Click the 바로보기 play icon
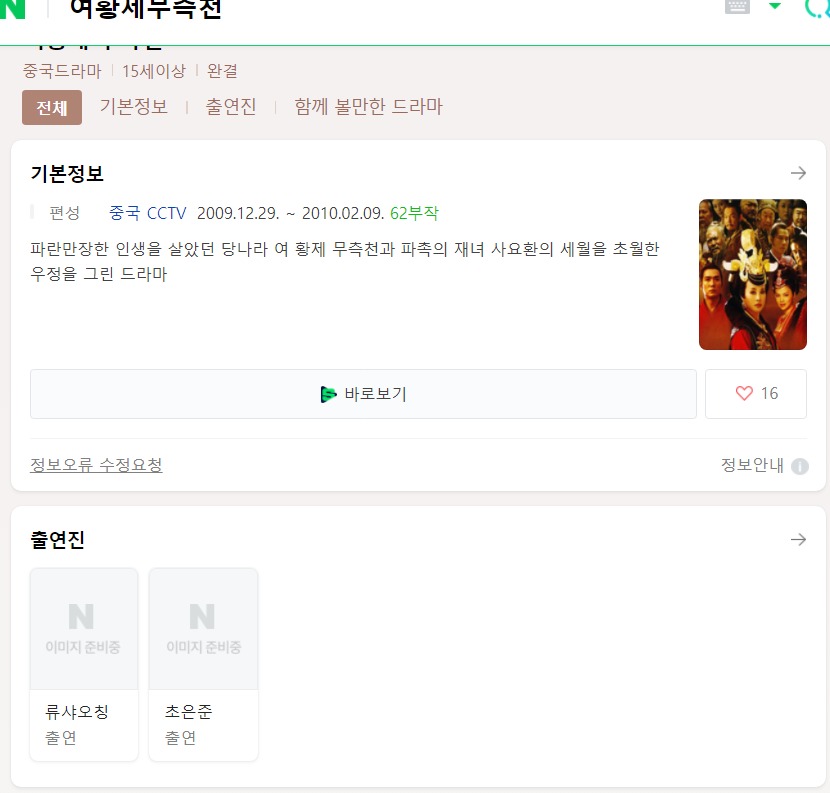The image size is (830, 793). (328, 394)
